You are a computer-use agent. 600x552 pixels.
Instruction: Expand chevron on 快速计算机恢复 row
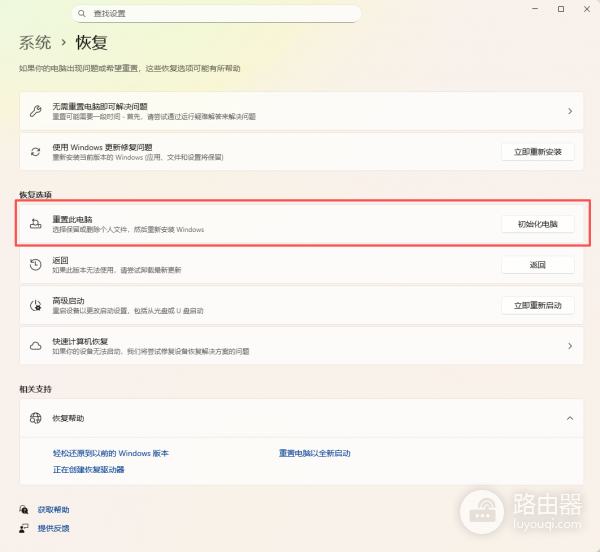[570, 346]
